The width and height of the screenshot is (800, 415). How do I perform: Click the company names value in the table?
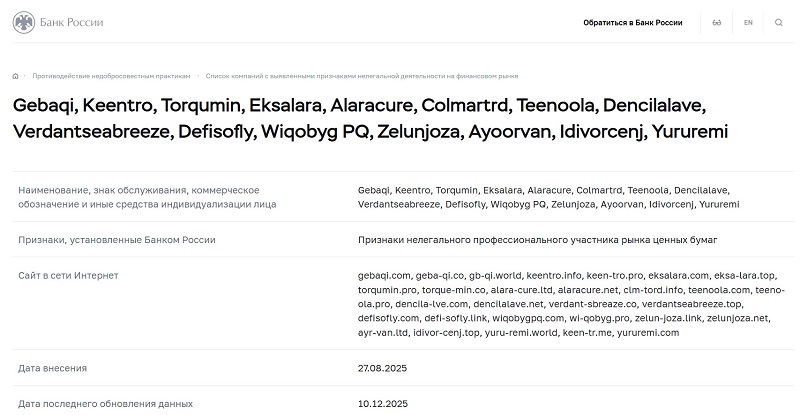[548, 196]
